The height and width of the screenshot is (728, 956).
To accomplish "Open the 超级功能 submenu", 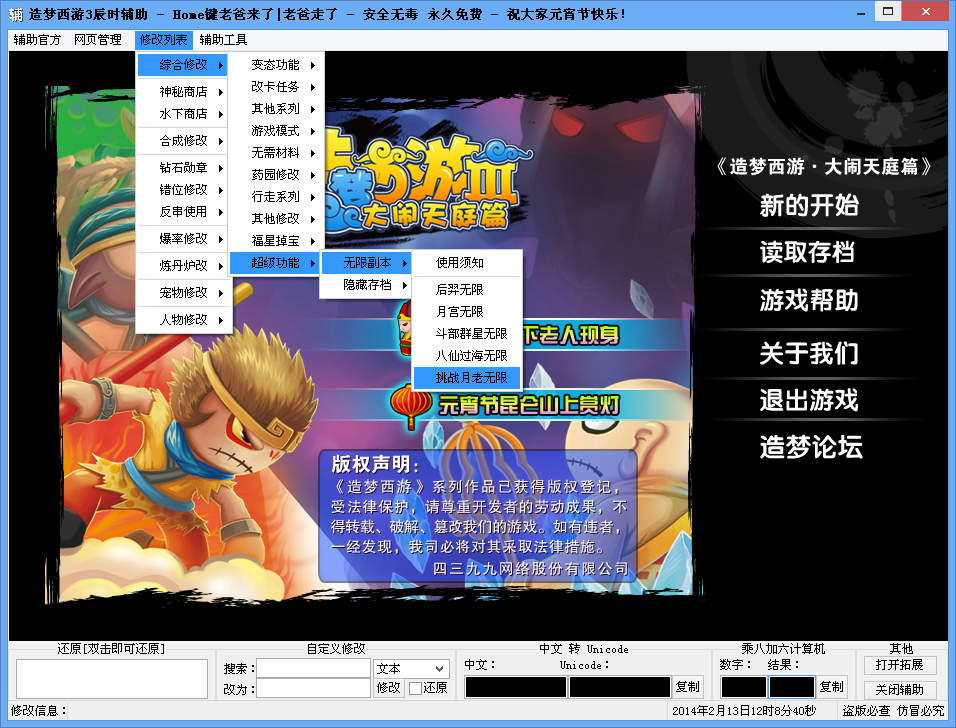I will pyautogui.click(x=276, y=263).
